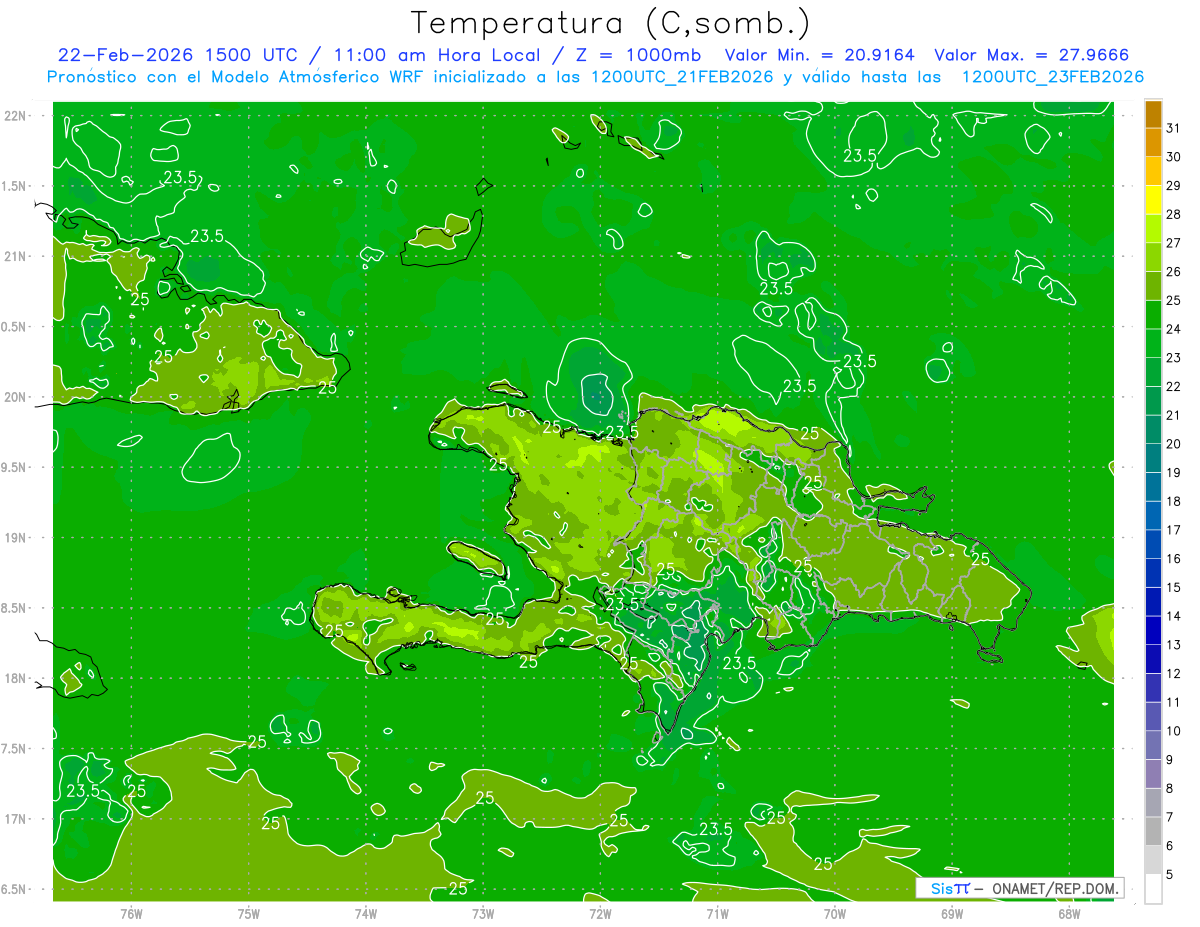This screenshot has width=1200, height=927.
Task: Pick the dark blue swatch between 12 and 13
Action: [x=1153, y=659]
